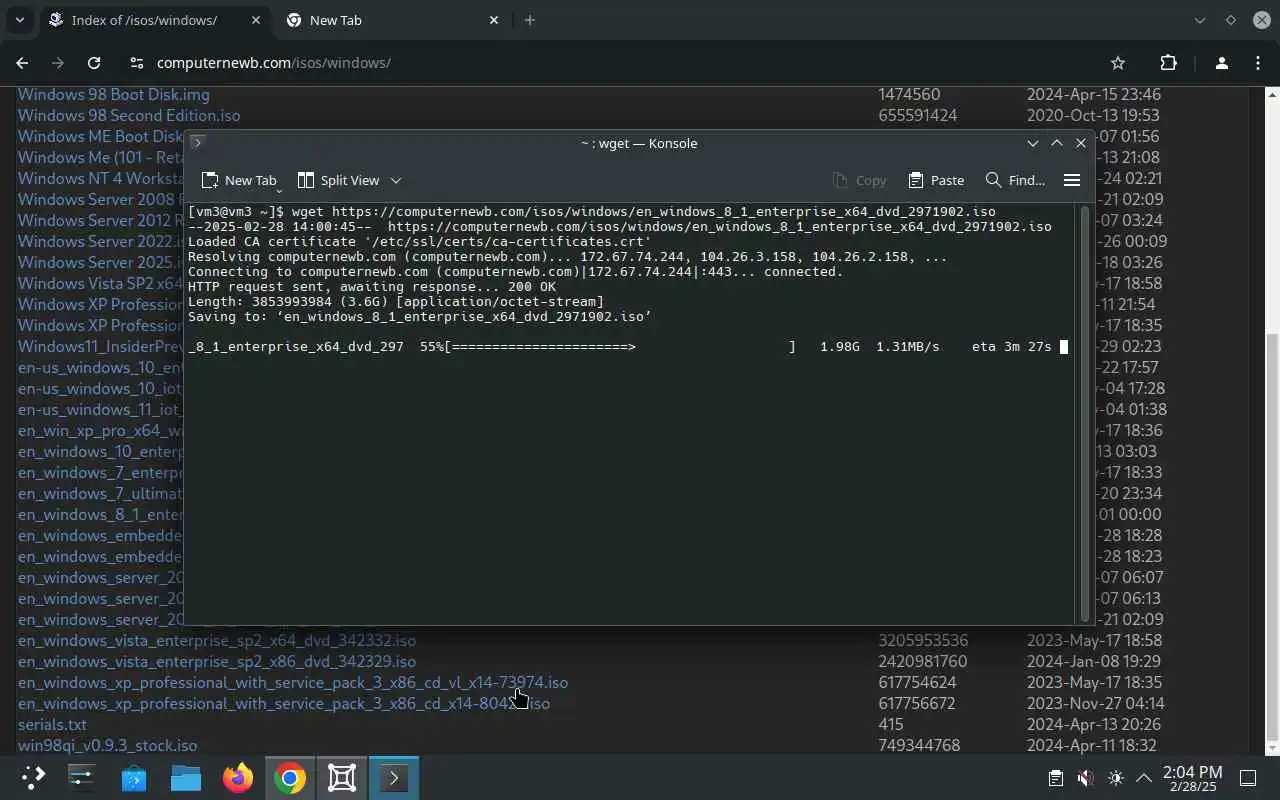View site information icon in address bar
This screenshot has height=800, width=1280.
pyautogui.click(x=137, y=63)
